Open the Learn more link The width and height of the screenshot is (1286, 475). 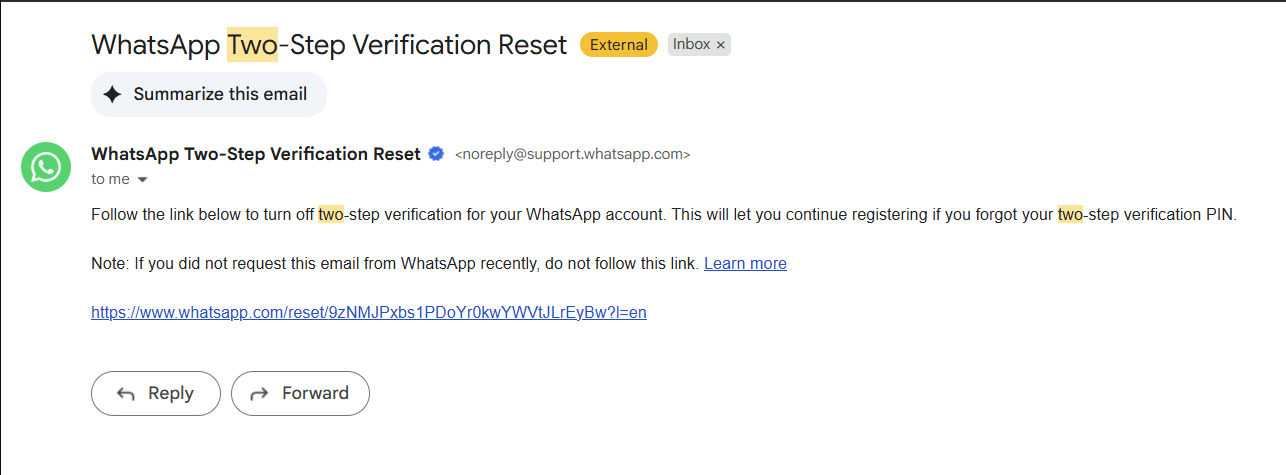[745, 264]
